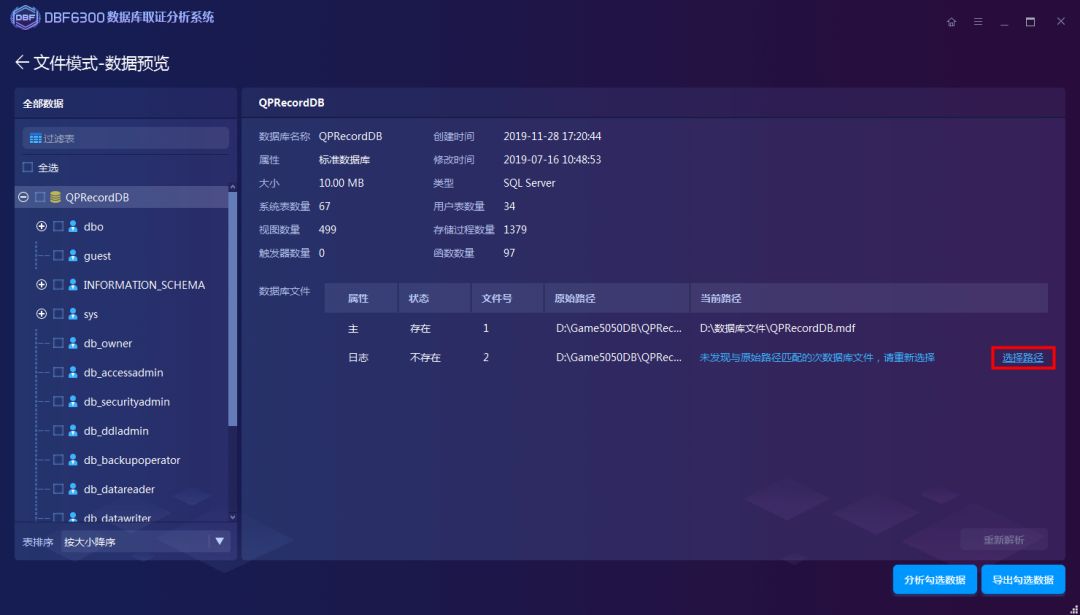Expand the INFORMATION_SCHEMA node
The image size is (1080, 615).
(x=41, y=285)
